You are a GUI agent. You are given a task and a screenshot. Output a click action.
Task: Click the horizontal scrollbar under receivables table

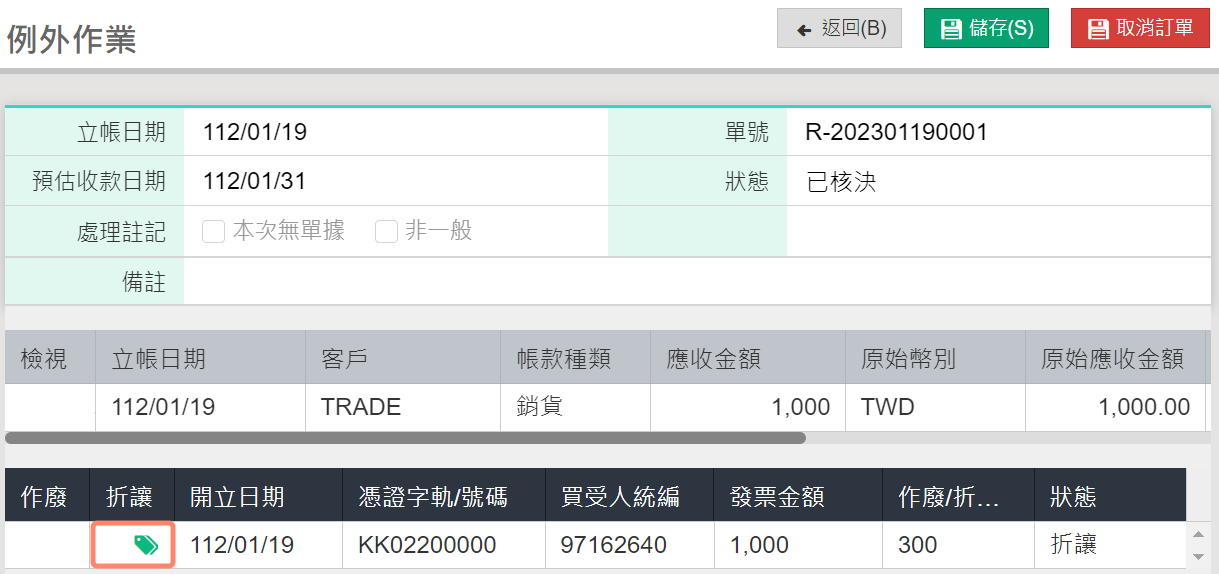click(x=405, y=438)
